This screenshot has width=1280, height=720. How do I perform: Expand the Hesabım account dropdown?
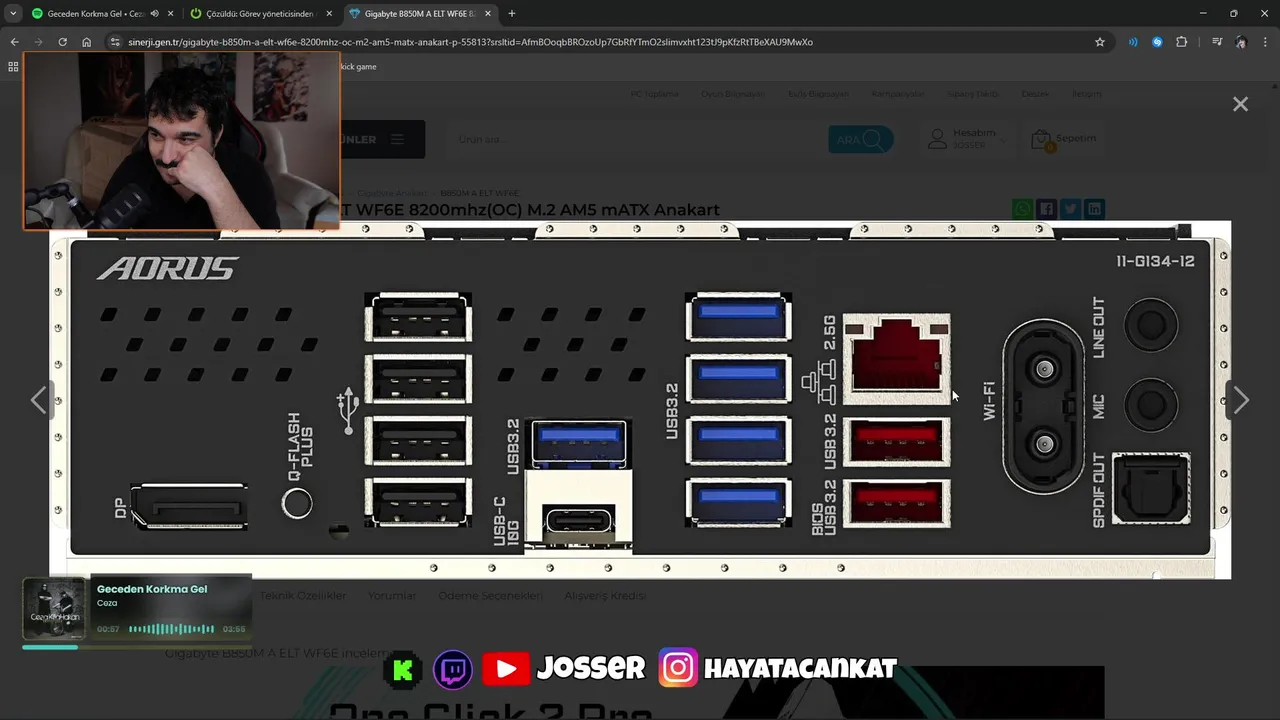[967, 139]
